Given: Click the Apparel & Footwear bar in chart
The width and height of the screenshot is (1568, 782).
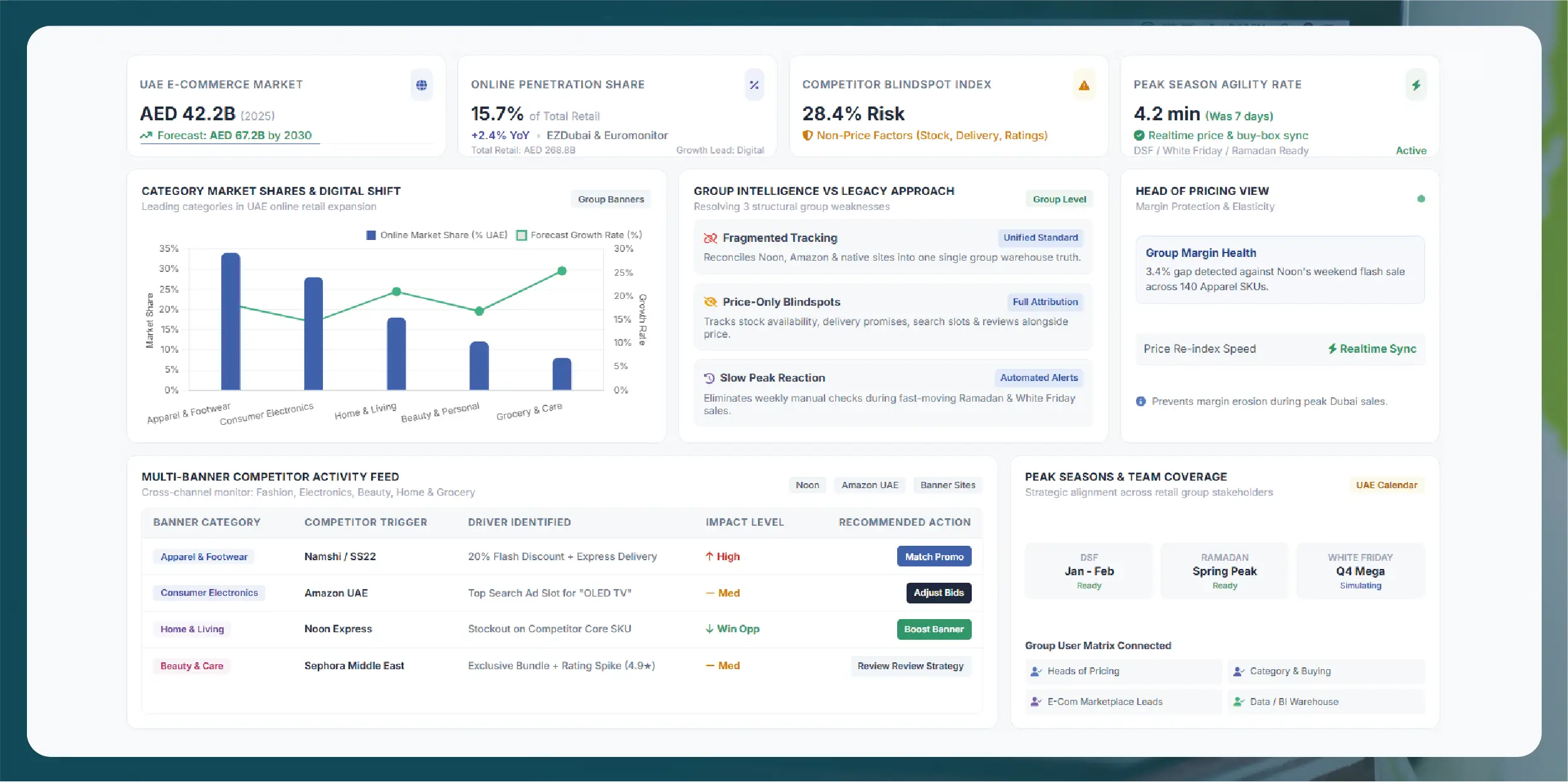Looking at the screenshot, I should pyautogui.click(x=231, y=321).
